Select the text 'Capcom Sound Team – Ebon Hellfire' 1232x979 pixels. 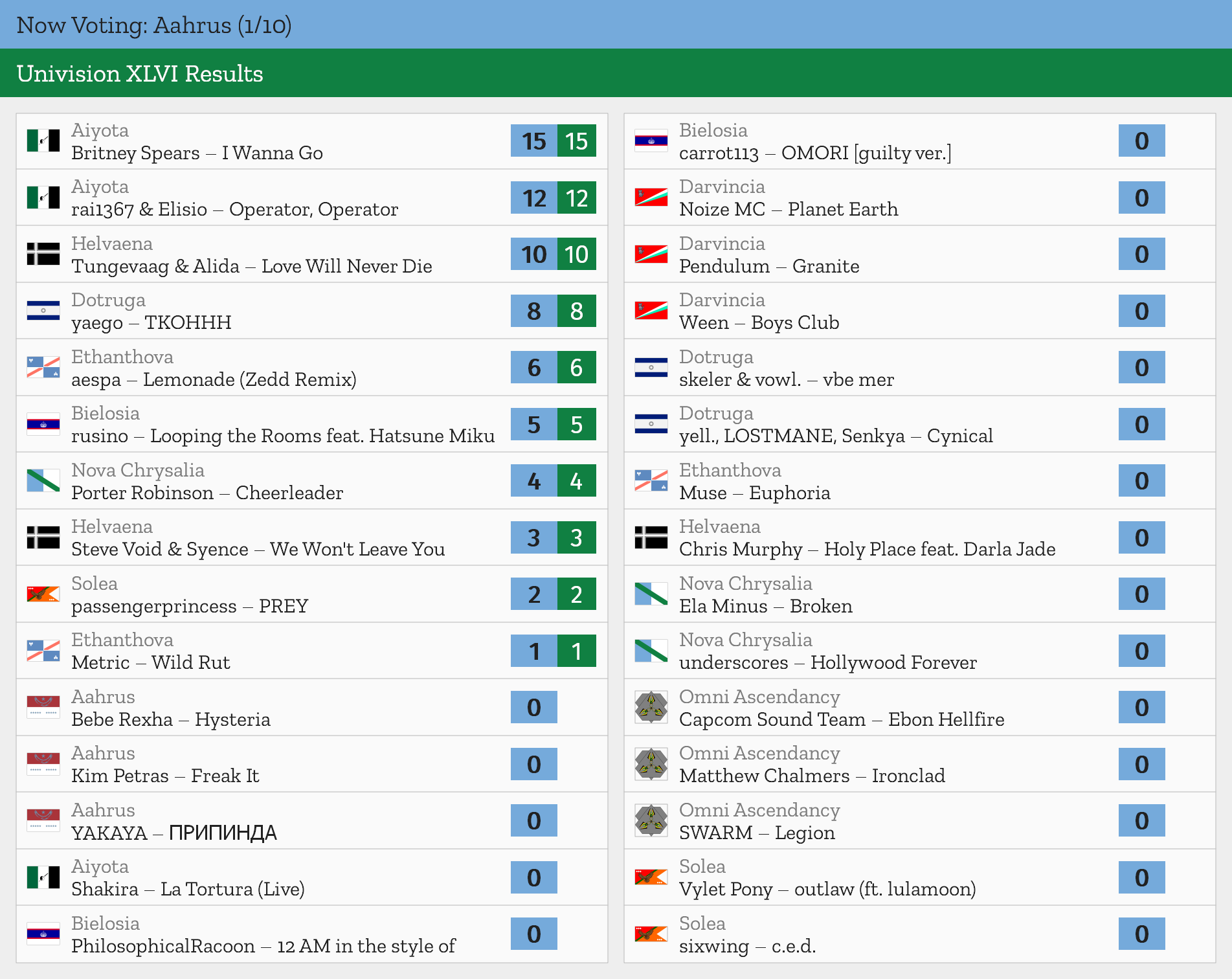842,719
